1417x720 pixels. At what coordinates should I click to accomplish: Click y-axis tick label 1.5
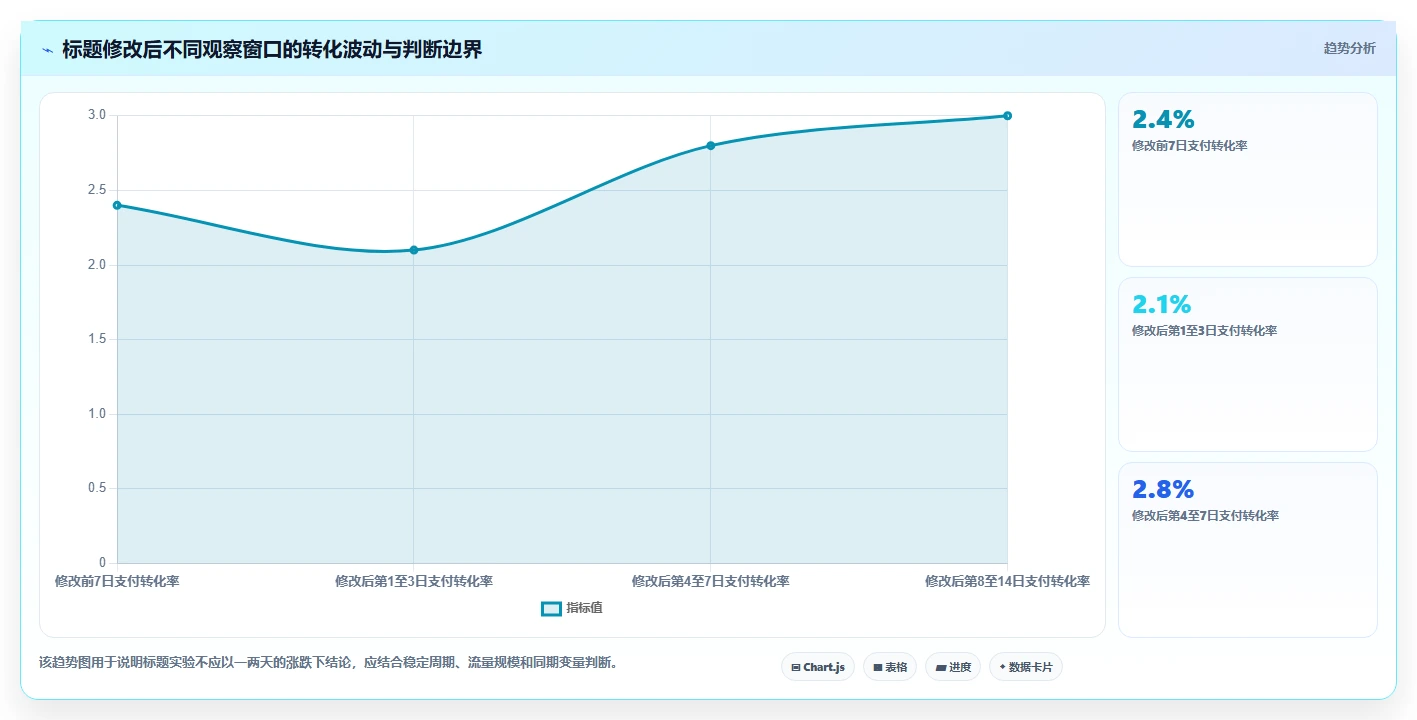click(97, 339)
